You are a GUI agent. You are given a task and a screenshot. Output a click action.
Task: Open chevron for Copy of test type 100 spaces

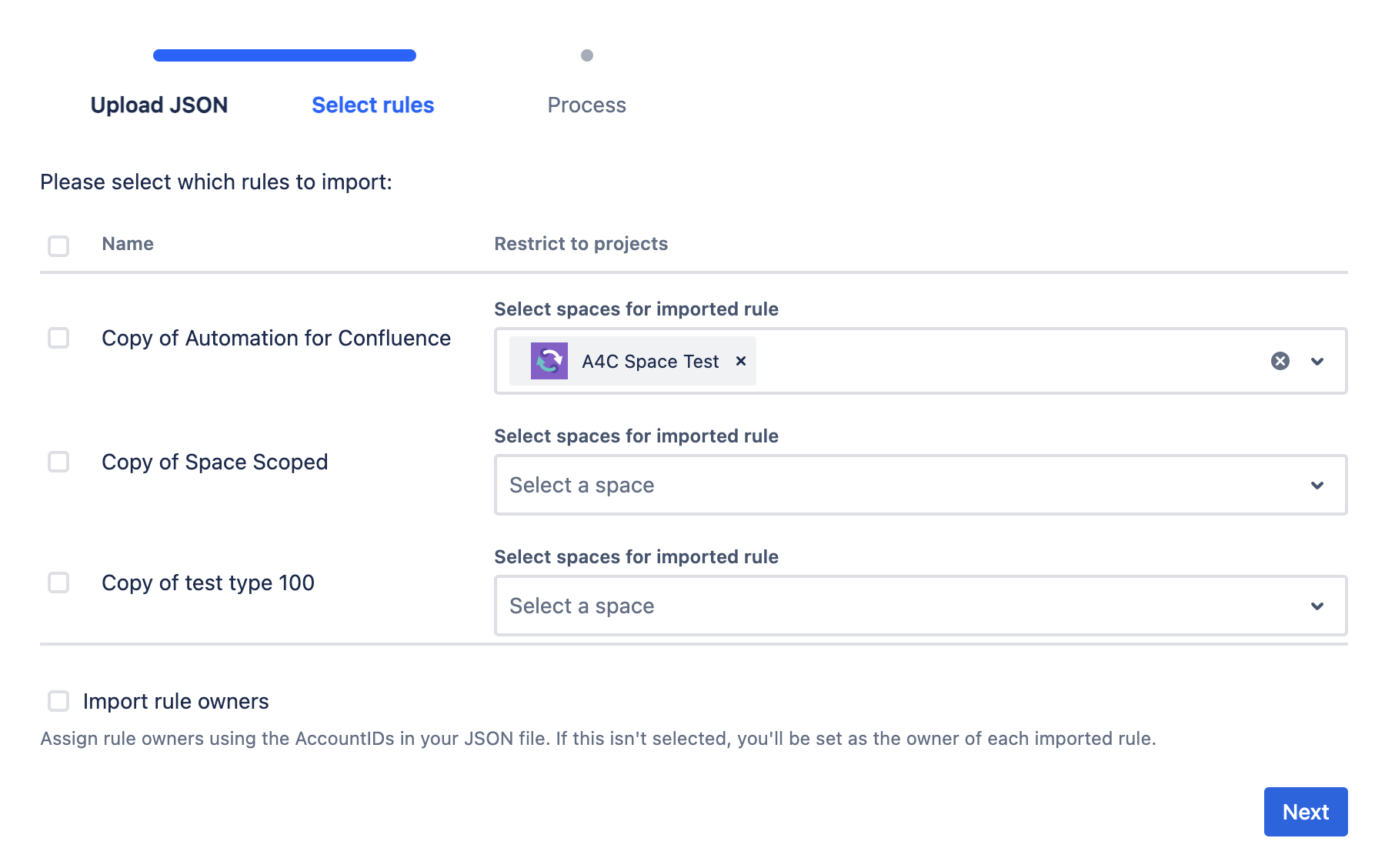click(1317, 606)
